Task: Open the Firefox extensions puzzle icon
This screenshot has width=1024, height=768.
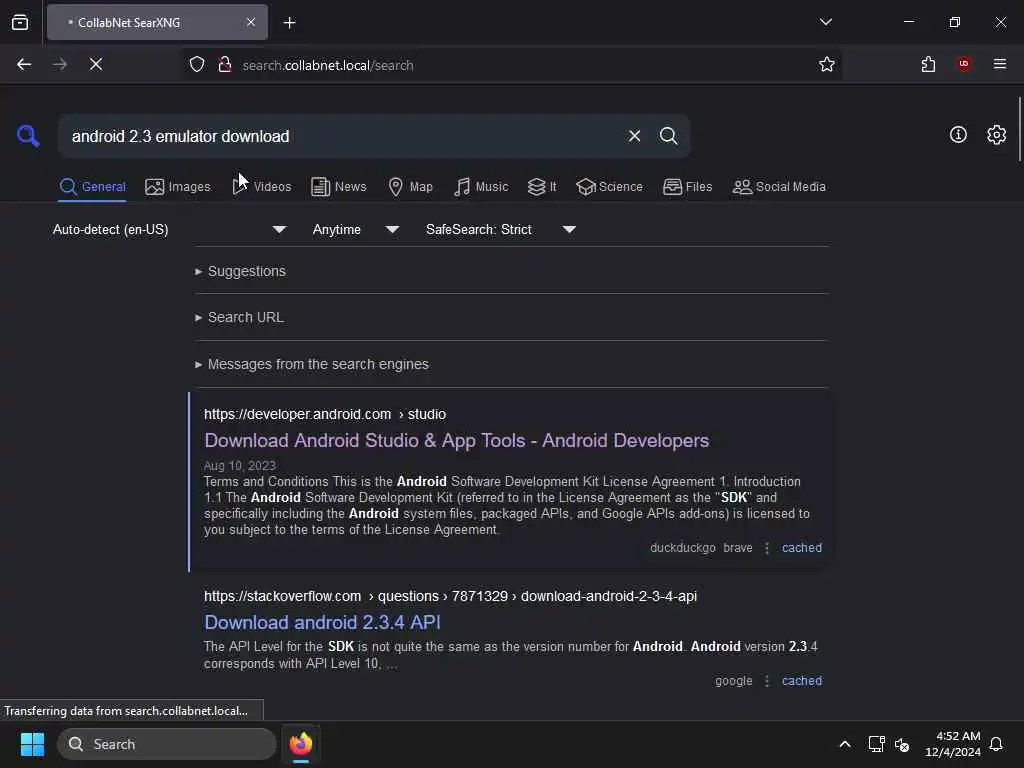Action: (928, 64)
